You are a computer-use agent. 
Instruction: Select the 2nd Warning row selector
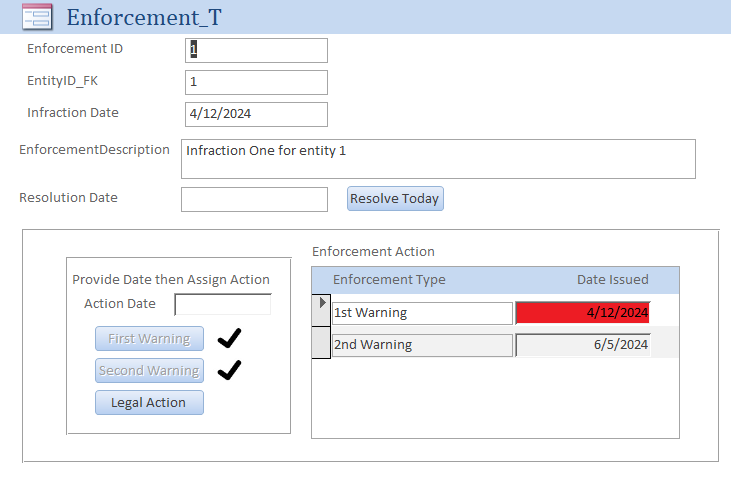coord(321,344)
